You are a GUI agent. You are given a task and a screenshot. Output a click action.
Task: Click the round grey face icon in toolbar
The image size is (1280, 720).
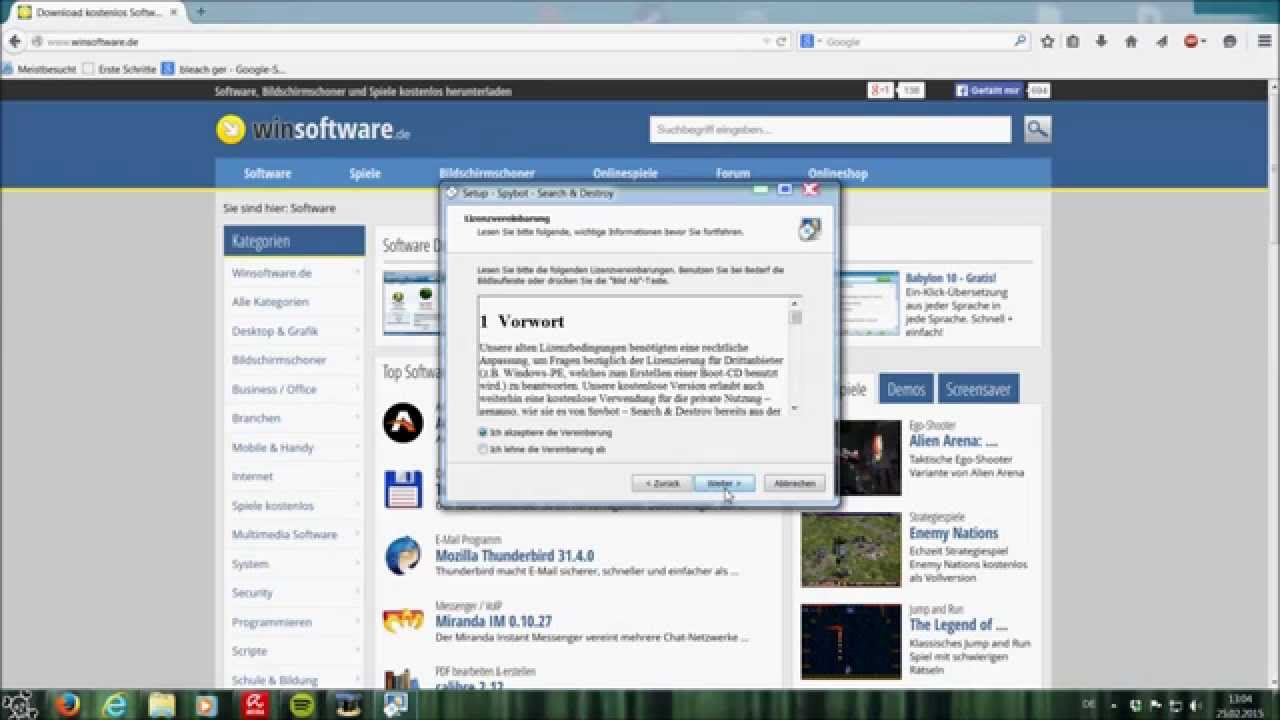1230,42
